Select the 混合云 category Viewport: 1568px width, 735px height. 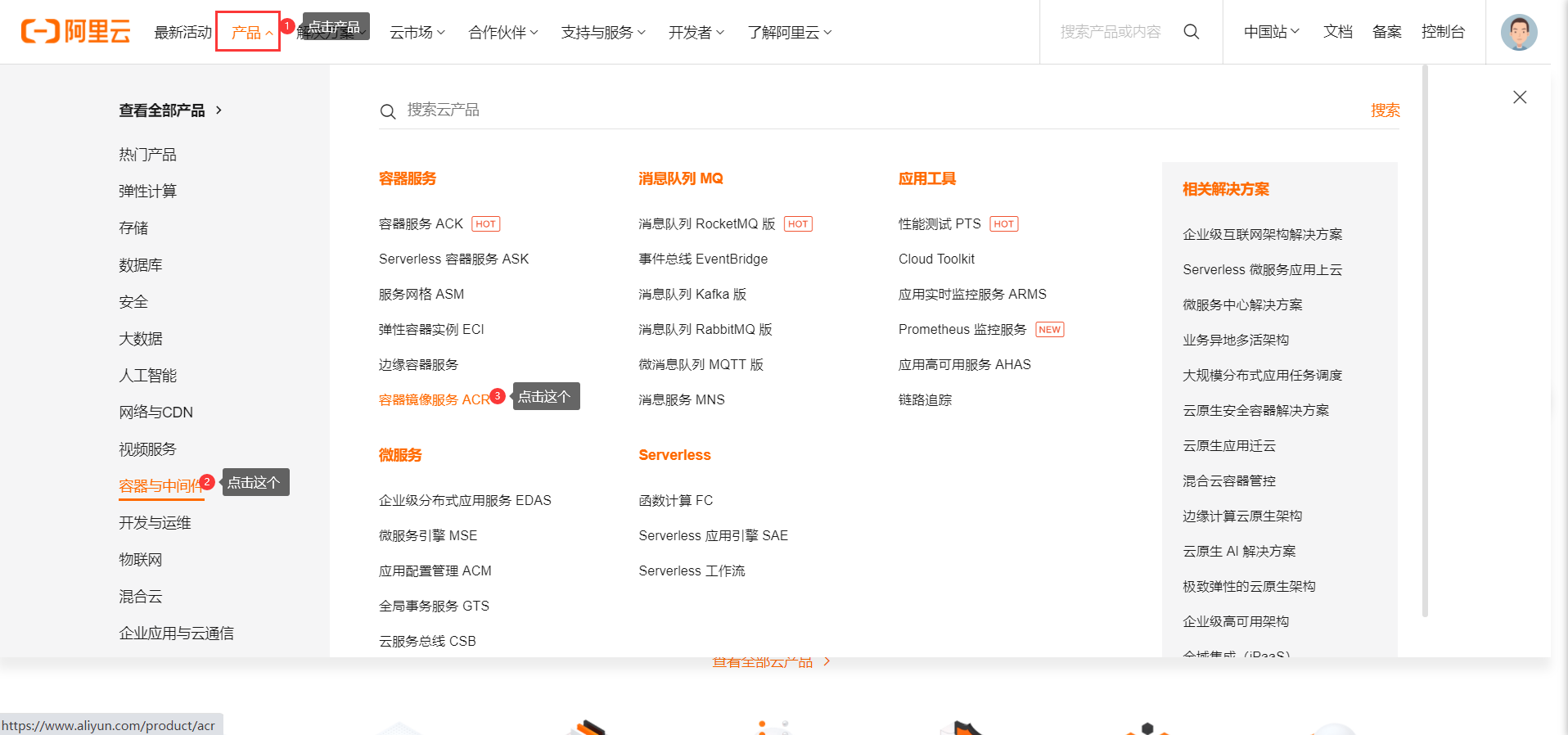pos(141,596)
